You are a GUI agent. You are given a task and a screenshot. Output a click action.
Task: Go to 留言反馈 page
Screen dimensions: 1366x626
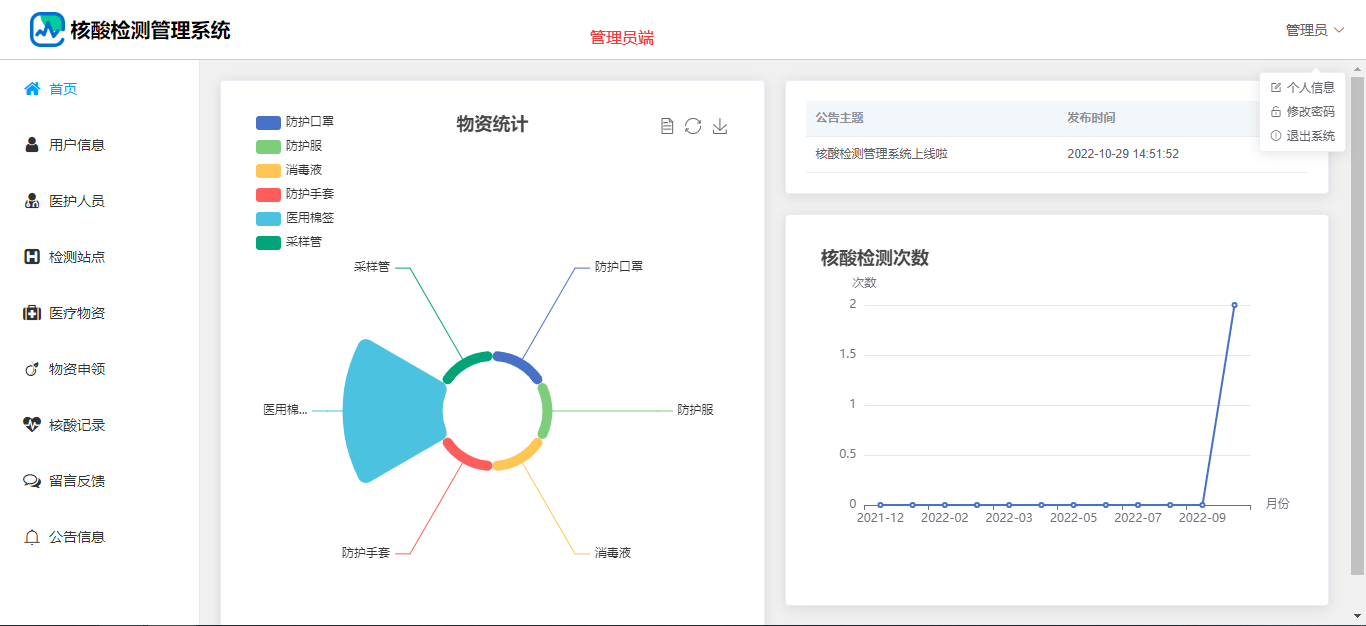tap(77, 481)
